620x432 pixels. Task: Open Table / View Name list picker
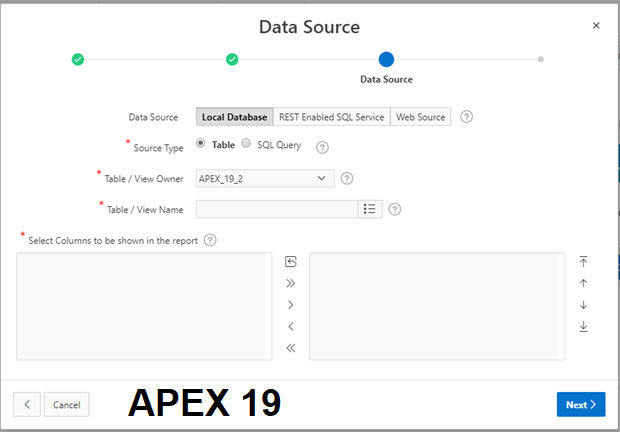coord(369,209)
